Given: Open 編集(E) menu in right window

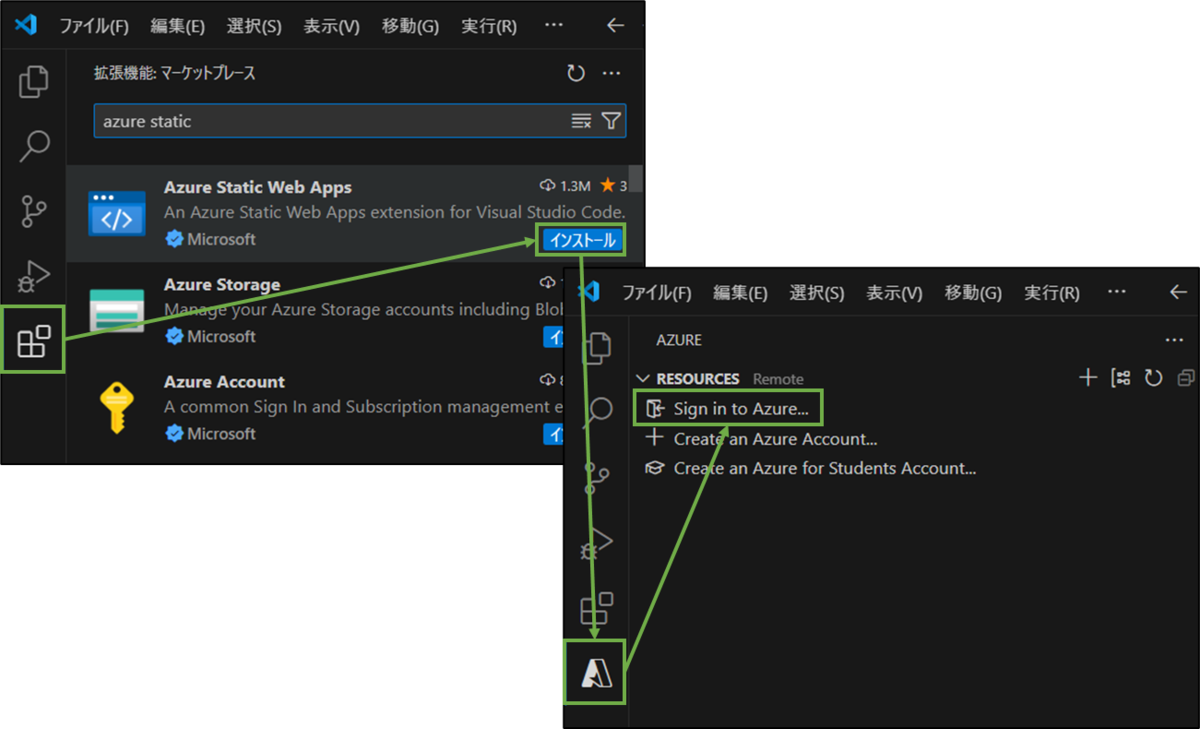Looking at the screenshot, I should [741, 293].
